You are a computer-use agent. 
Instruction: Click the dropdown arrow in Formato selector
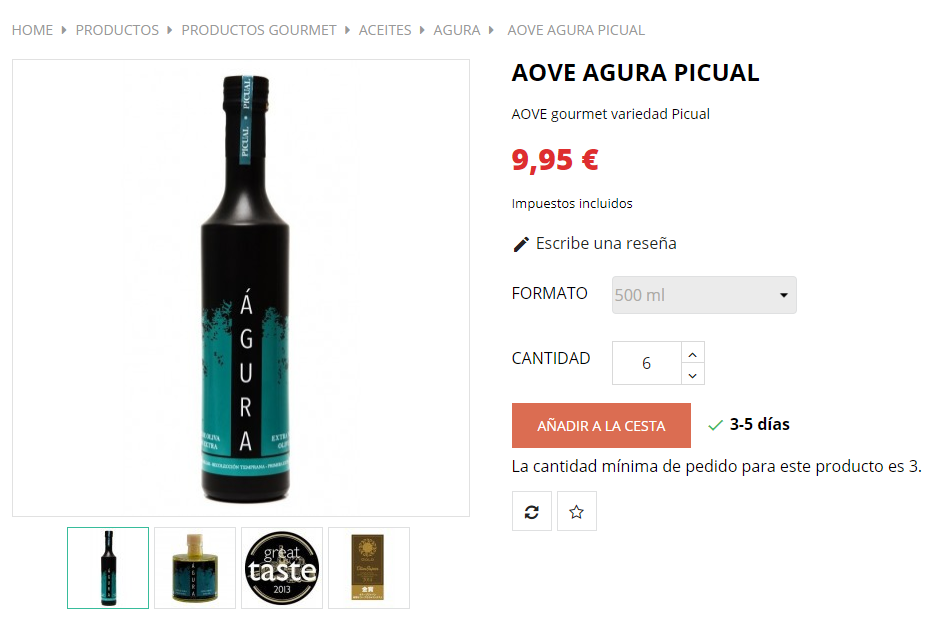[783, 295]
